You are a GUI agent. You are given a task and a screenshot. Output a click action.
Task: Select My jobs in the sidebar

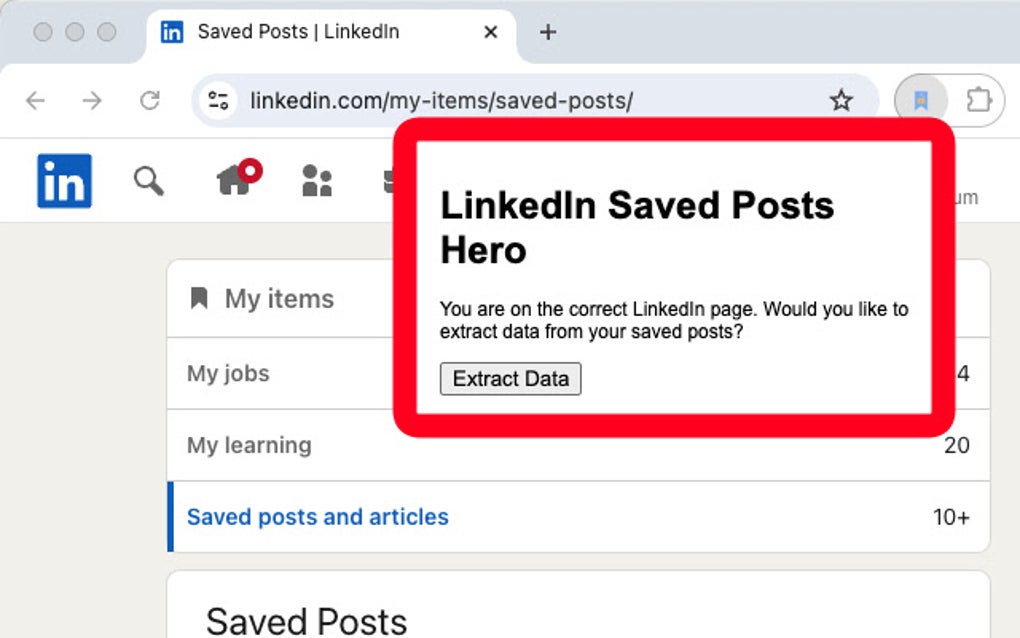tap(227, 373)
